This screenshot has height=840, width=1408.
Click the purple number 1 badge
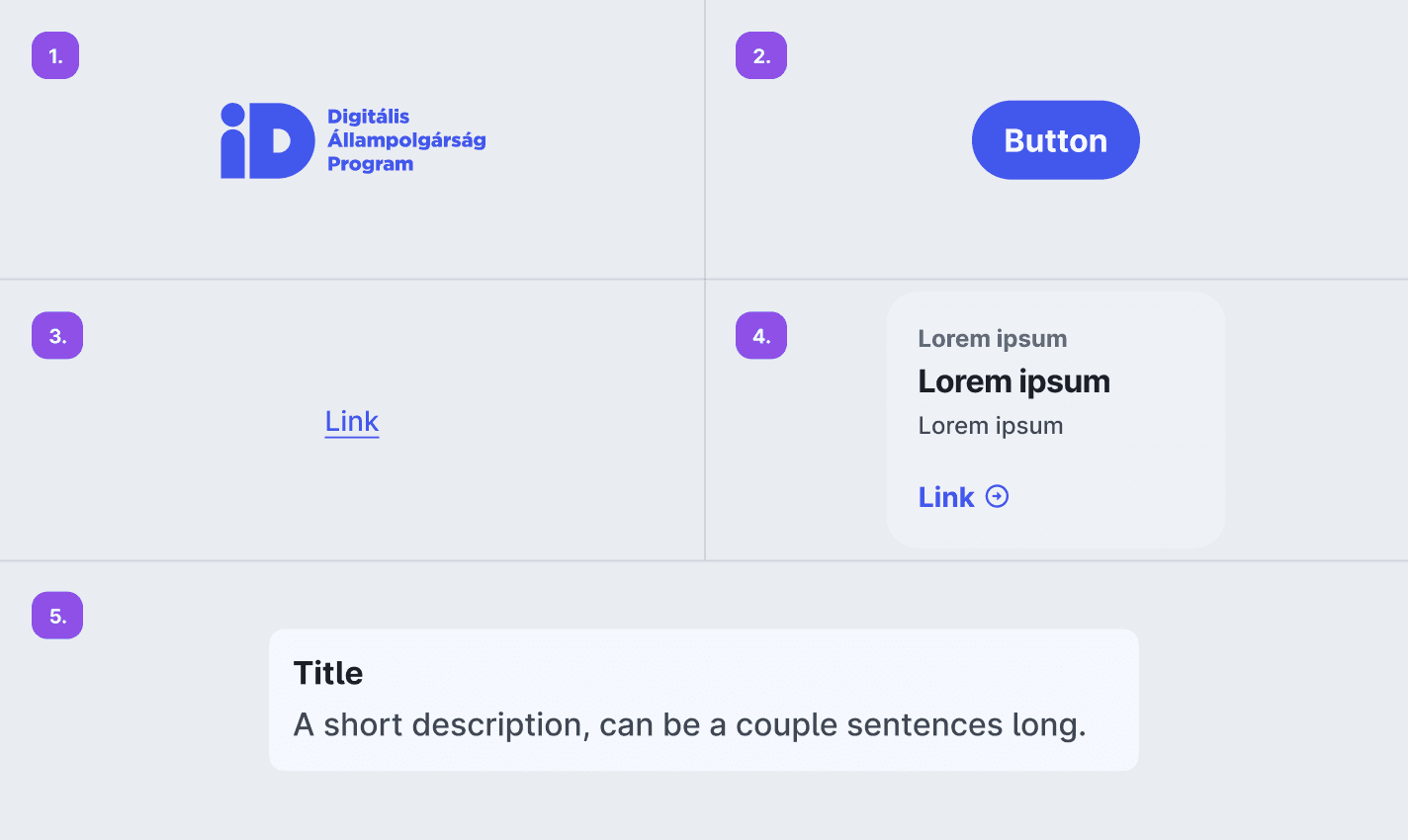[55, 55]
